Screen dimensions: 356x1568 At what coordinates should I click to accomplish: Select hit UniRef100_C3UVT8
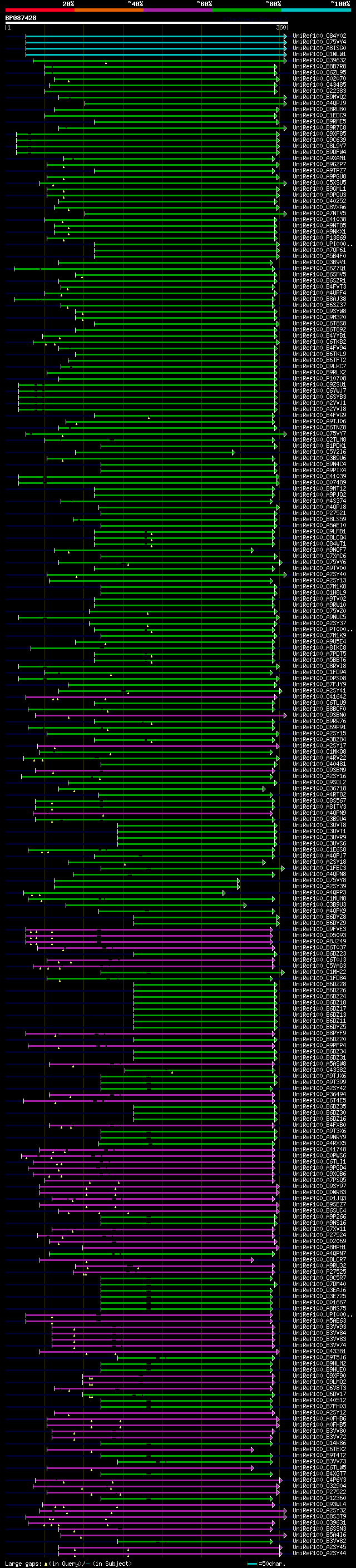point(319,825)
